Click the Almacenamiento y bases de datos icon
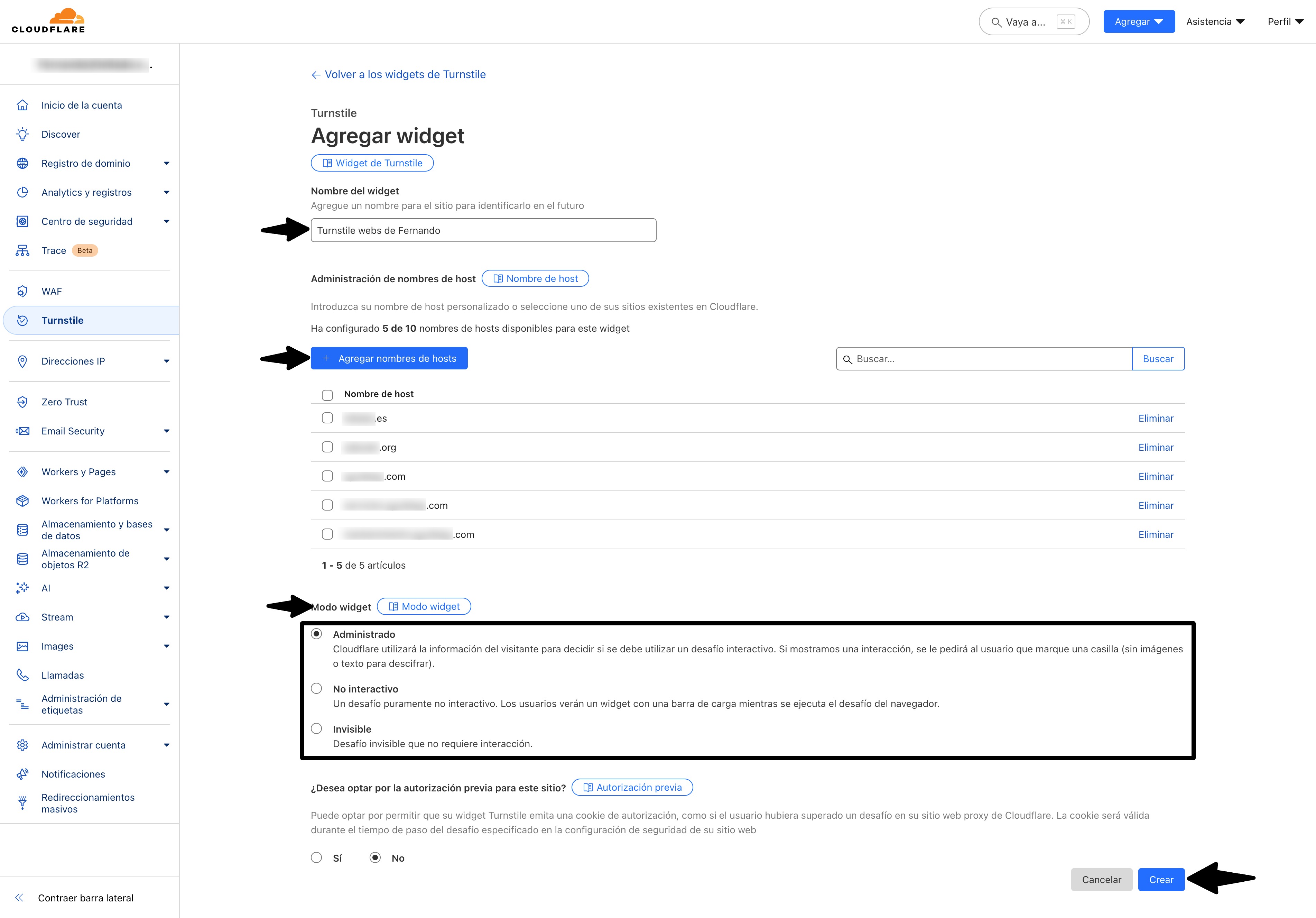 [22, 530]
